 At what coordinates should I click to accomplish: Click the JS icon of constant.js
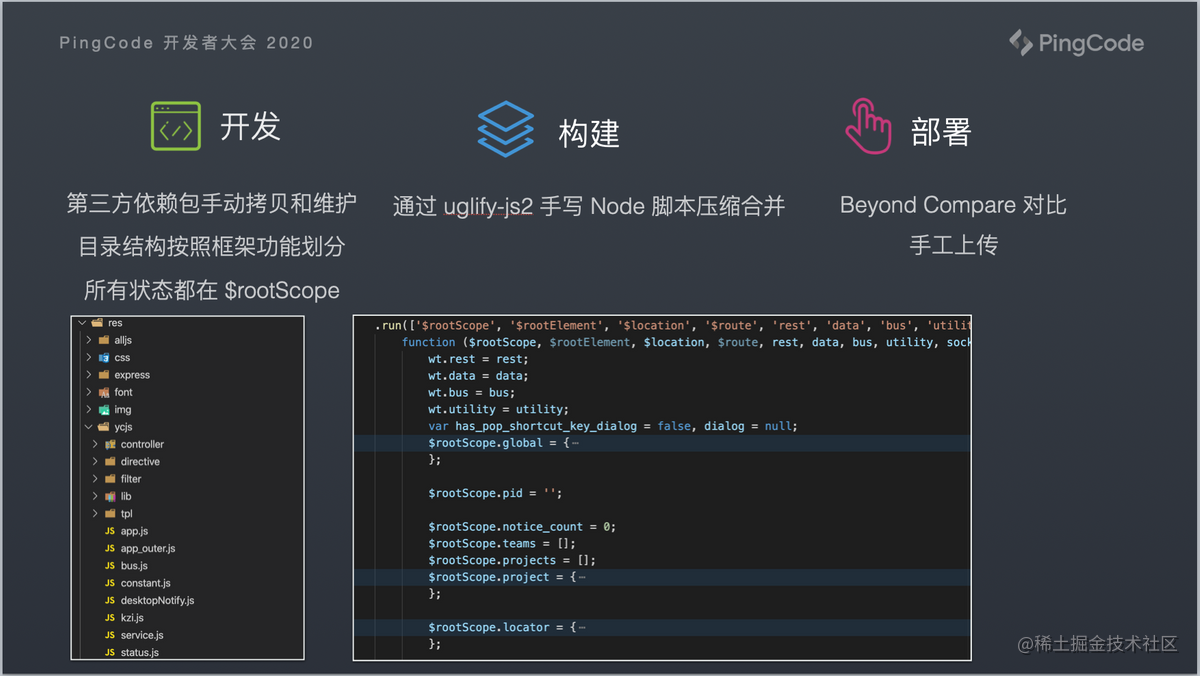[110, 583]
